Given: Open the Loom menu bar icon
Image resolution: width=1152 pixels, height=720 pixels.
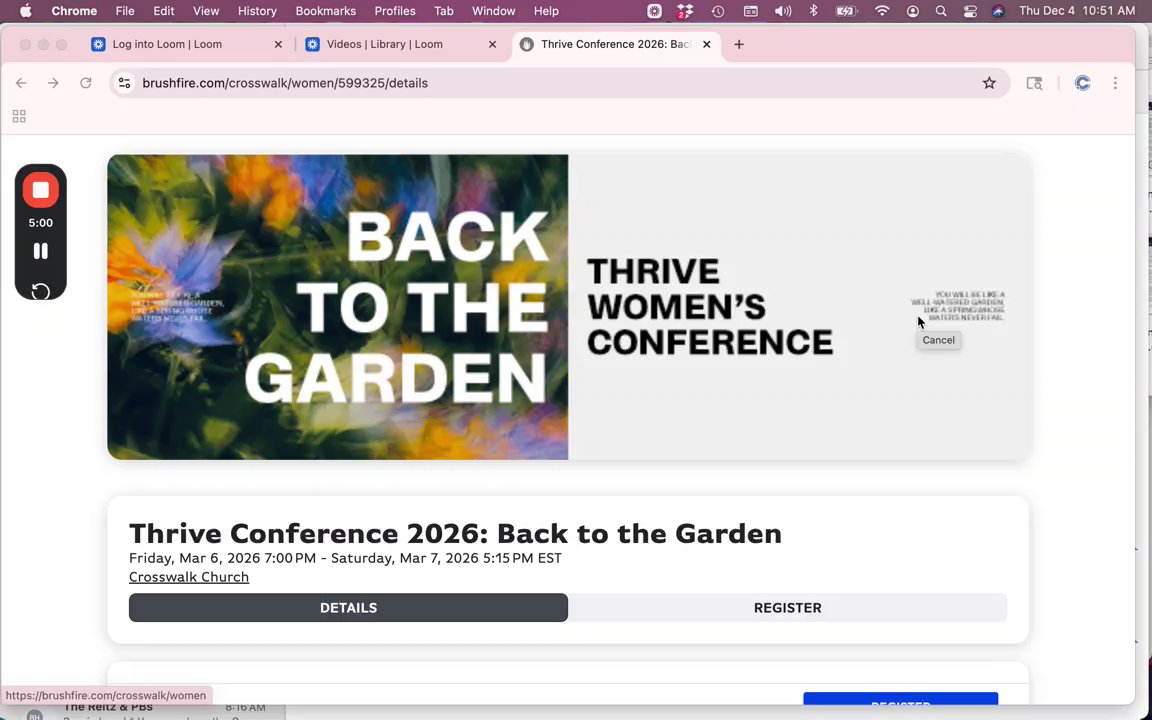Looking at the screenshot, I should pyautogui.click(x=654, y=11).
